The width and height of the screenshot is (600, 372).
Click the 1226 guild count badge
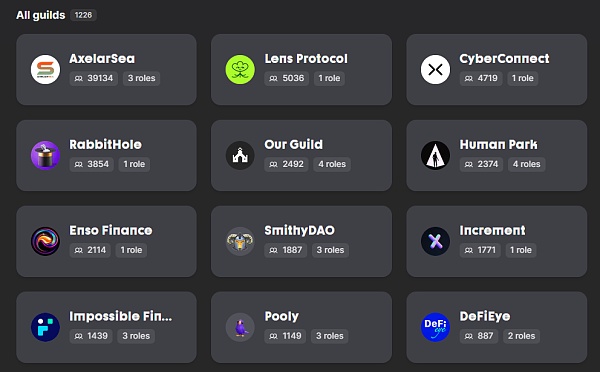(x=83, y=15)
